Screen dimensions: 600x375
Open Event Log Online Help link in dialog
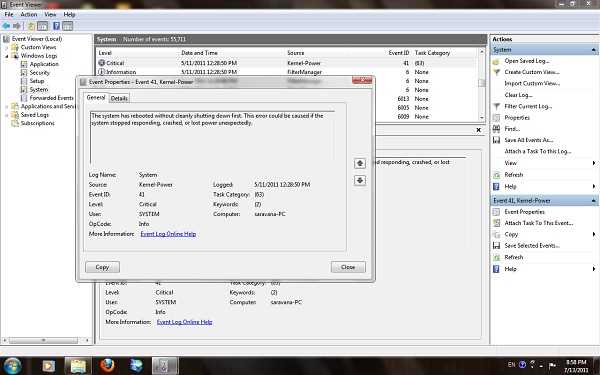[168, 234]
